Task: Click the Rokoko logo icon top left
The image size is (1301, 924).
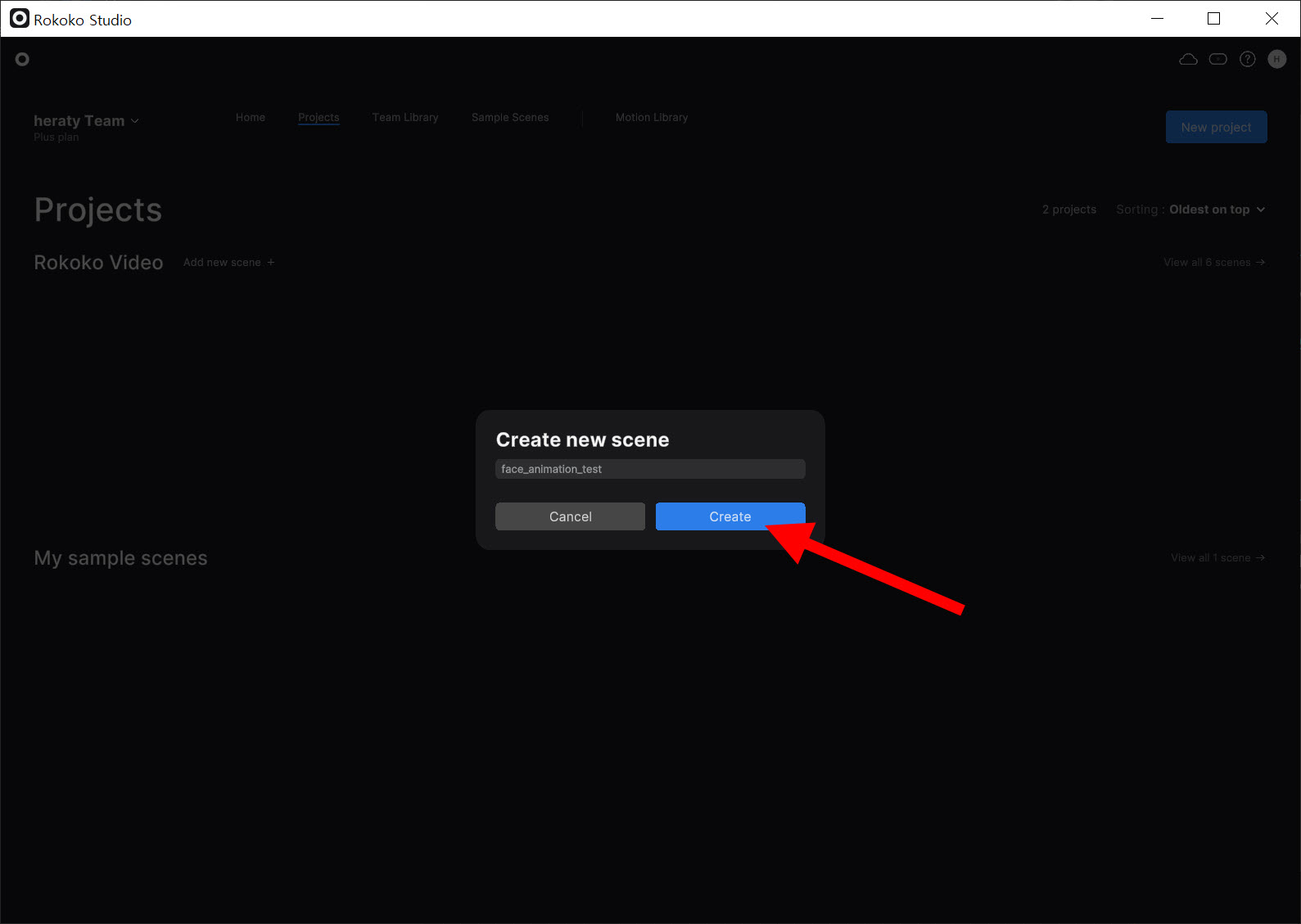Action: pos(22,59)
